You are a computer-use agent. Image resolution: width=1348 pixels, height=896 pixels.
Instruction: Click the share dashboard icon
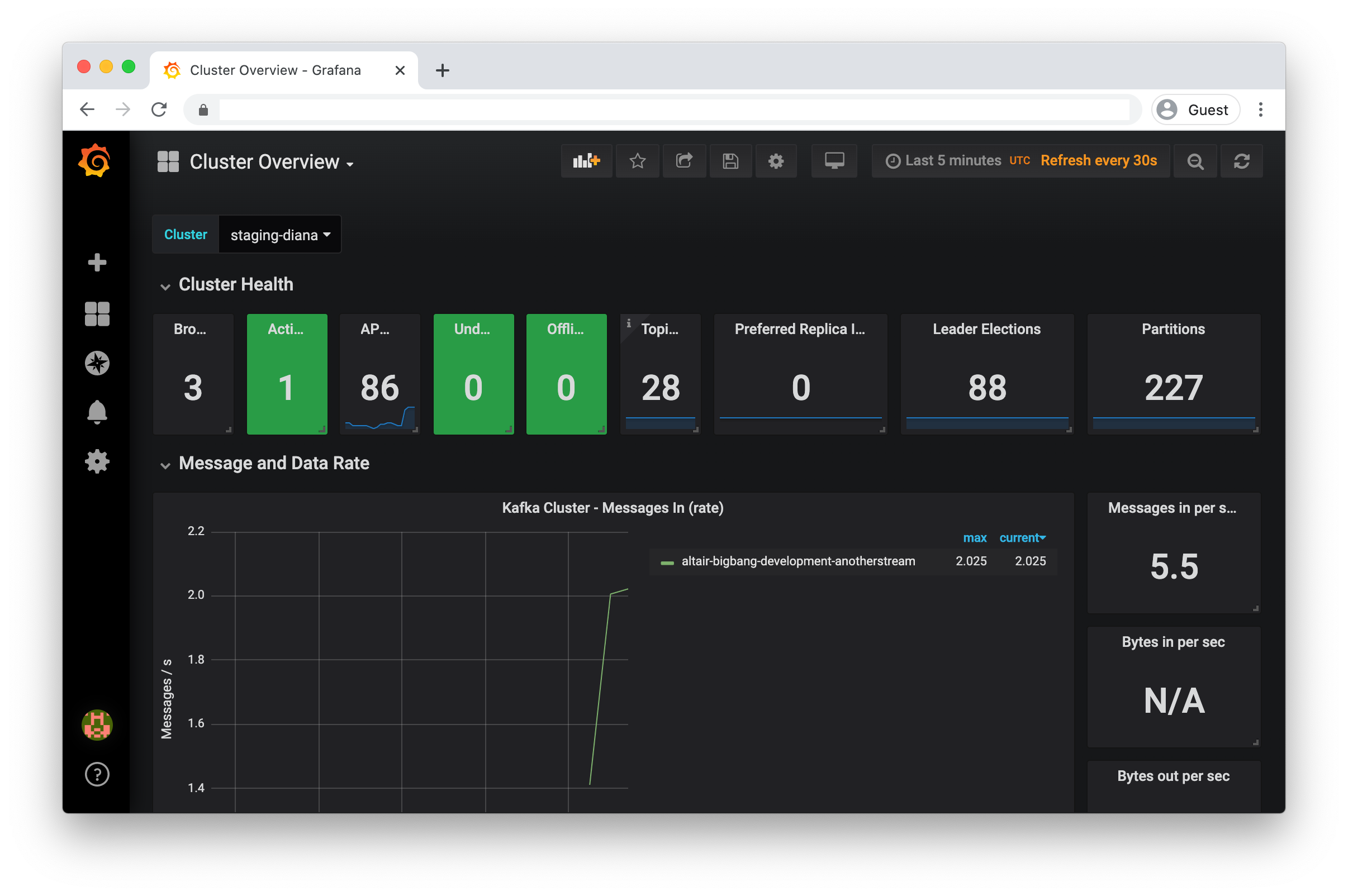(x=684, y=161)
